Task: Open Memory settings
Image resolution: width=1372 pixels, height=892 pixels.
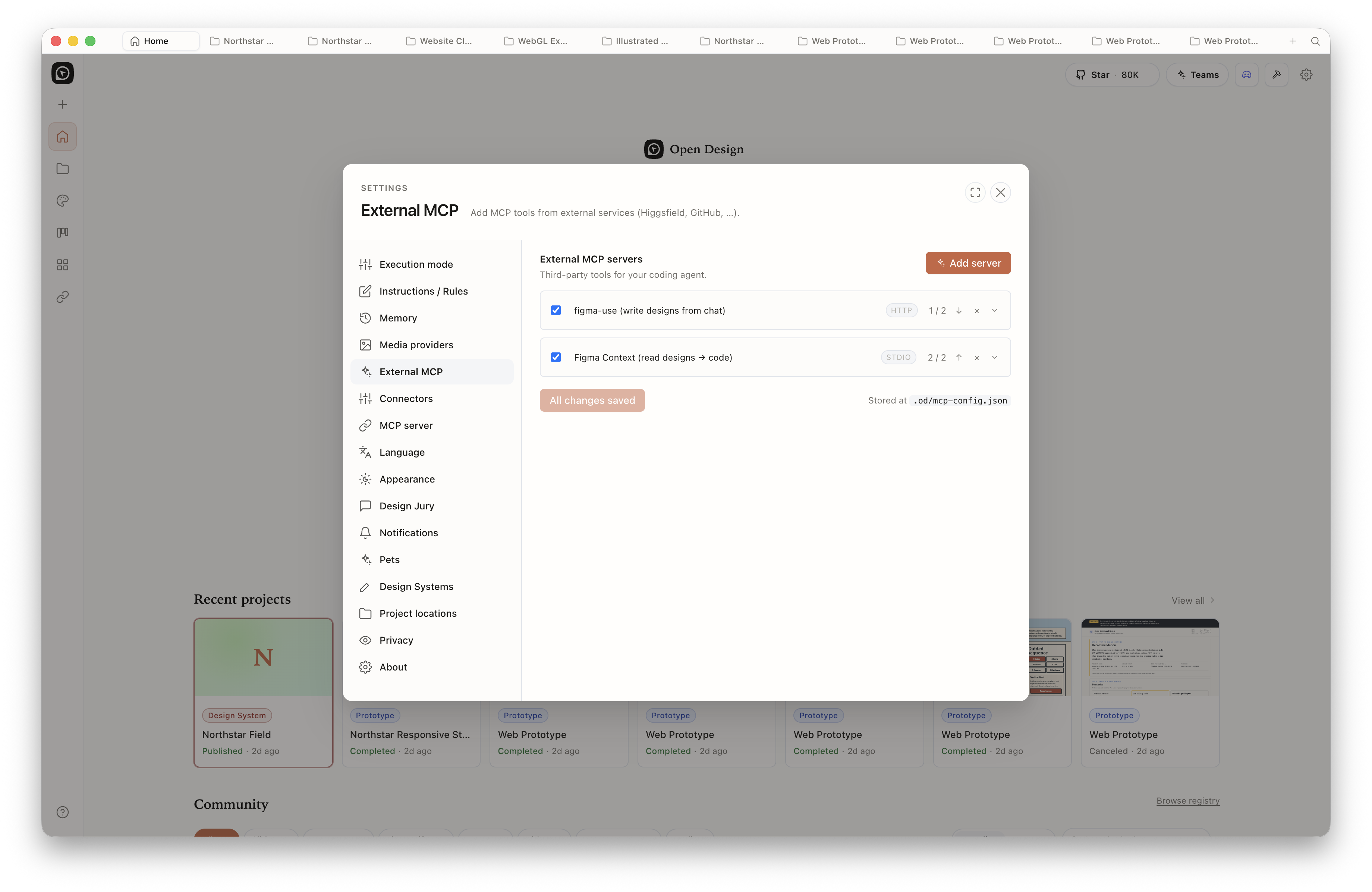Action: coord(432,318)
